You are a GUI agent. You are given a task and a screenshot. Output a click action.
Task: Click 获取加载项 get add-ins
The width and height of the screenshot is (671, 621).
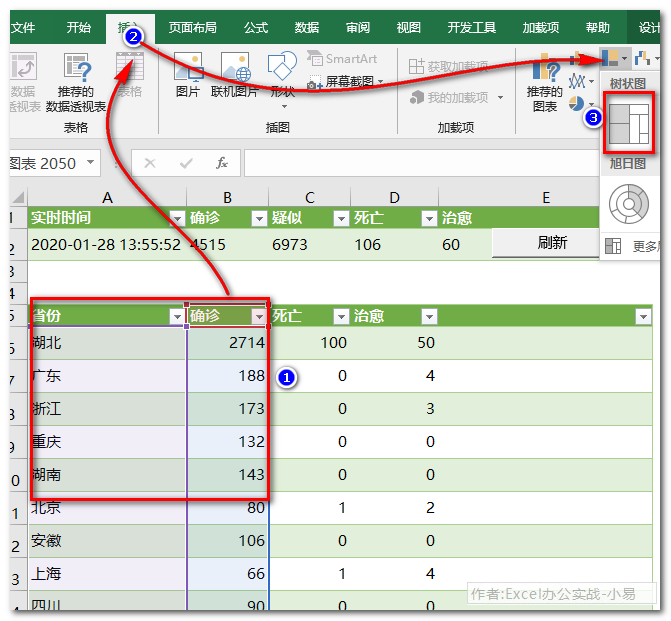[448, 66]
